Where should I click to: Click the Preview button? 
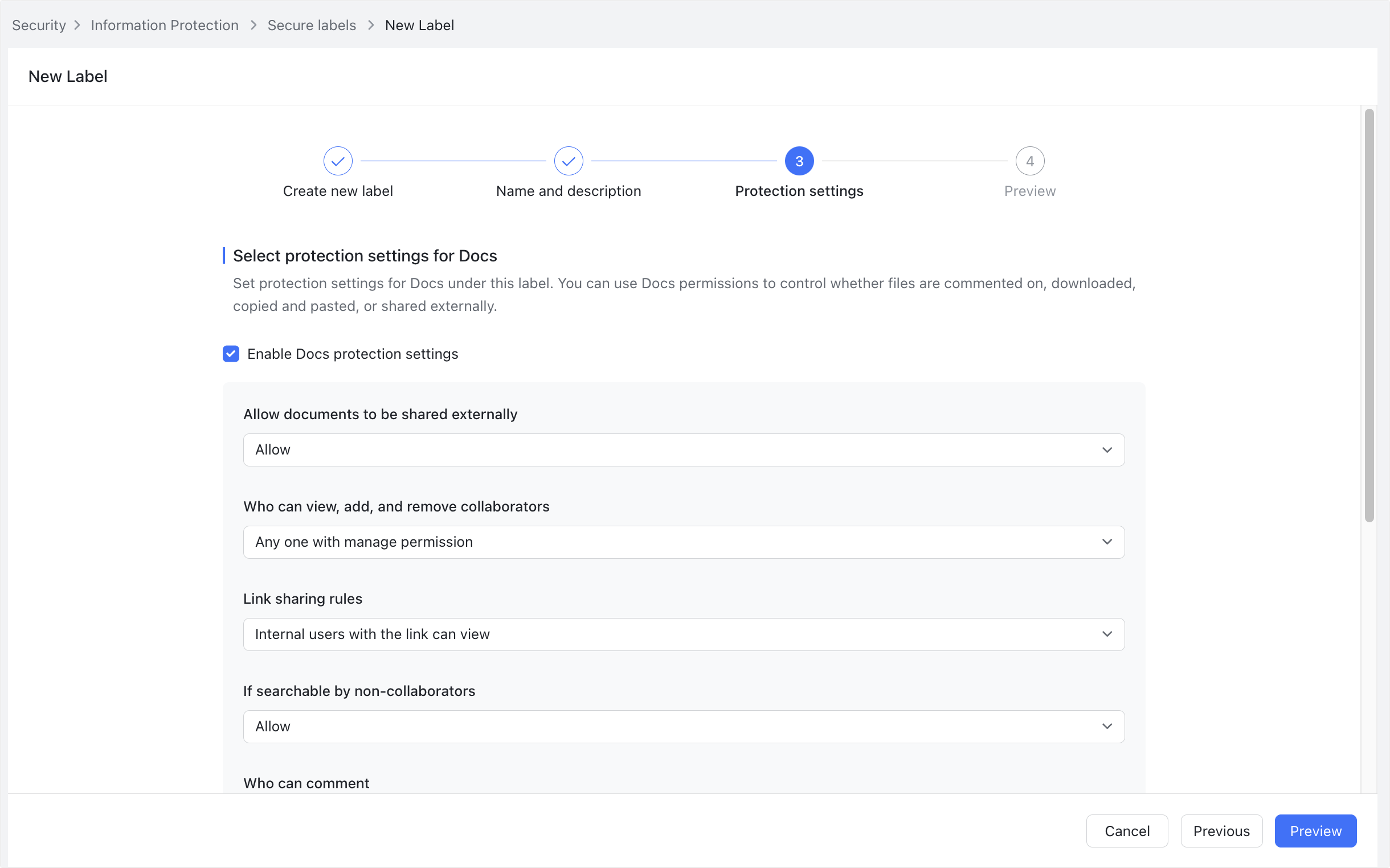(x=1315, y=830)
